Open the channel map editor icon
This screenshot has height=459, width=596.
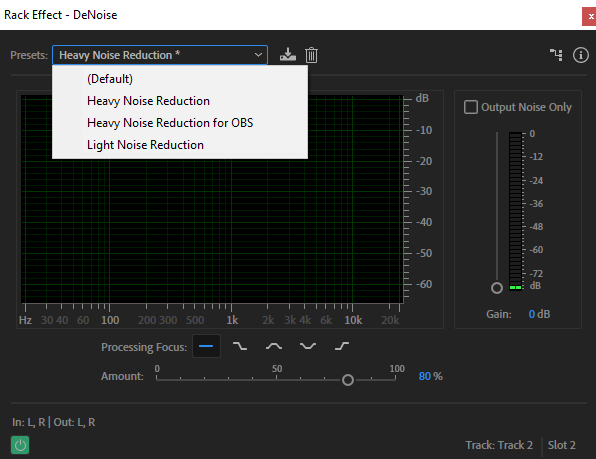coord(556,55)
